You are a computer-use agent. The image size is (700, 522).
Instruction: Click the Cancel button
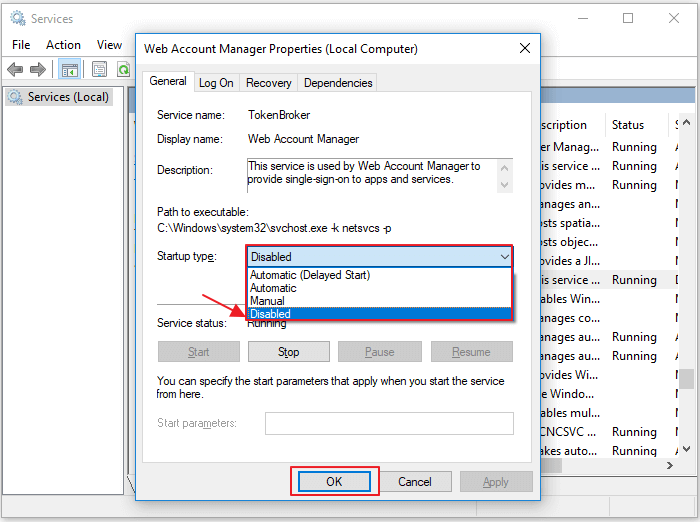point(415,482)
